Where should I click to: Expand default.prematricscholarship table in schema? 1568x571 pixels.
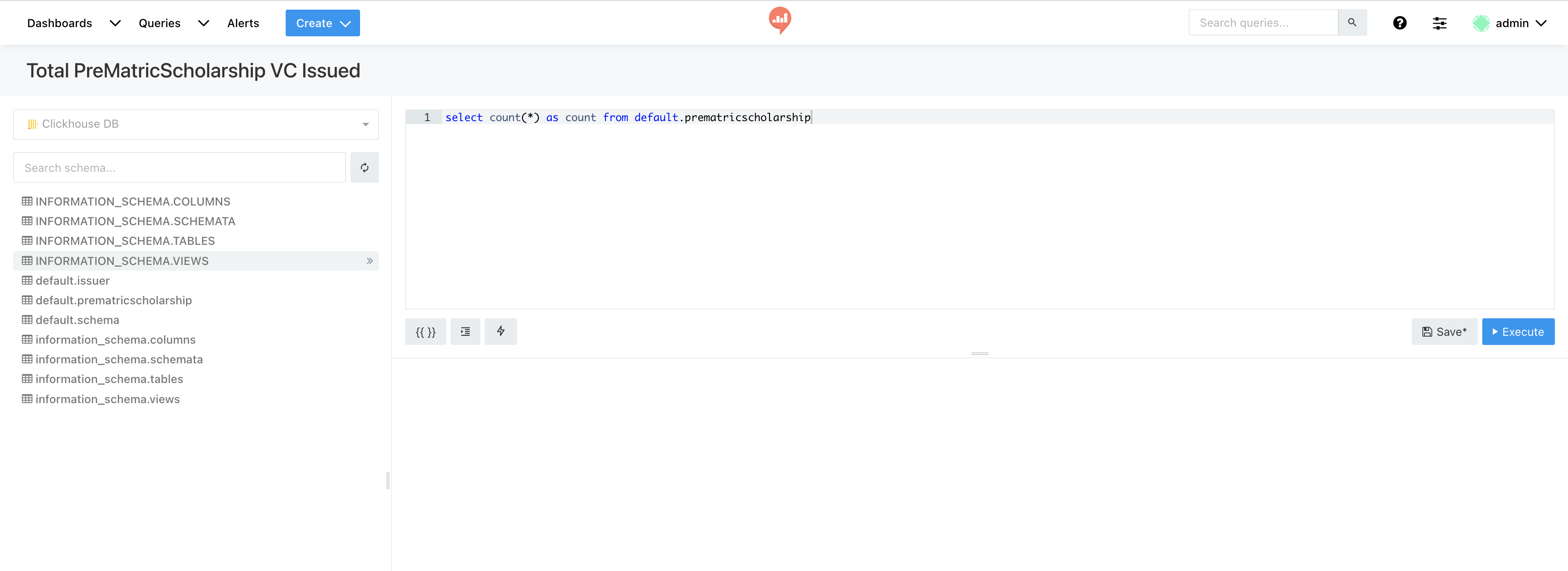(x=113, y=300)
